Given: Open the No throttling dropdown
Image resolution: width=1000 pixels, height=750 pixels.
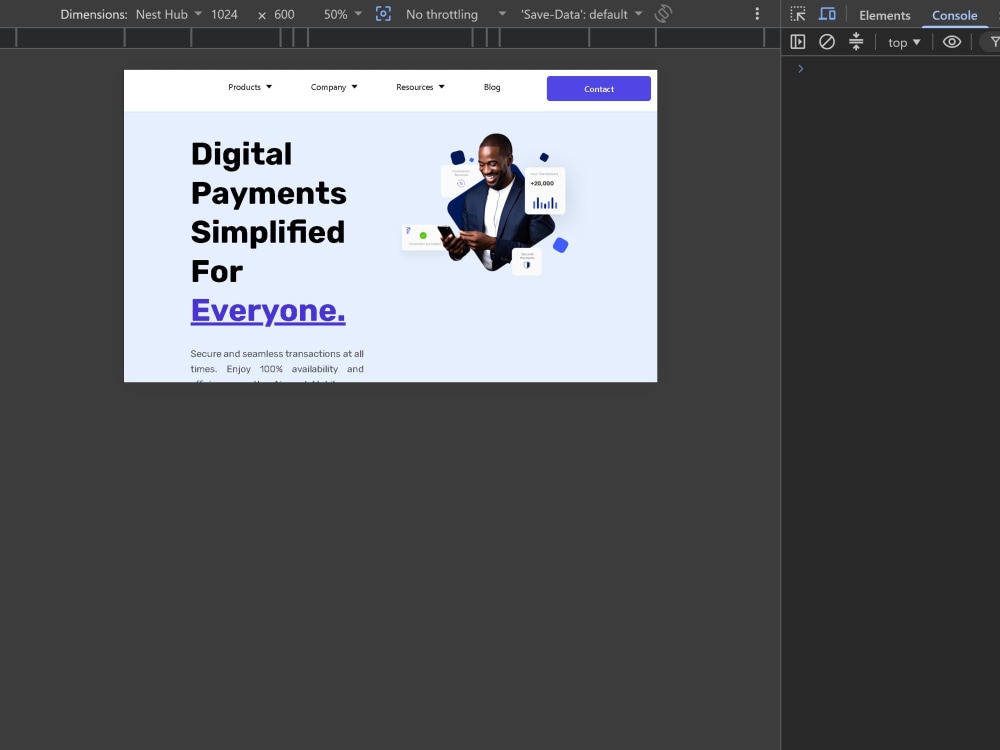Looking at the screenshot, I should coord(455,14).
